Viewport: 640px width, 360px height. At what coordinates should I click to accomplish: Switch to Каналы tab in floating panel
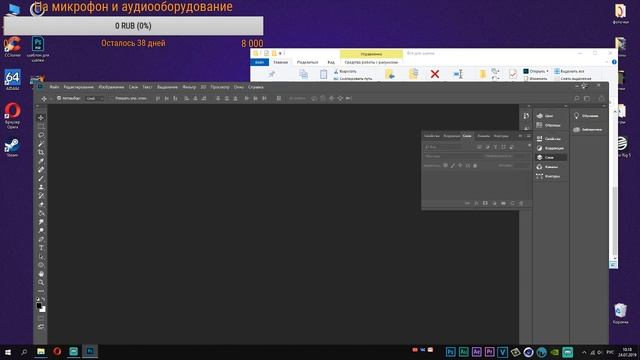tap(484, 136)
